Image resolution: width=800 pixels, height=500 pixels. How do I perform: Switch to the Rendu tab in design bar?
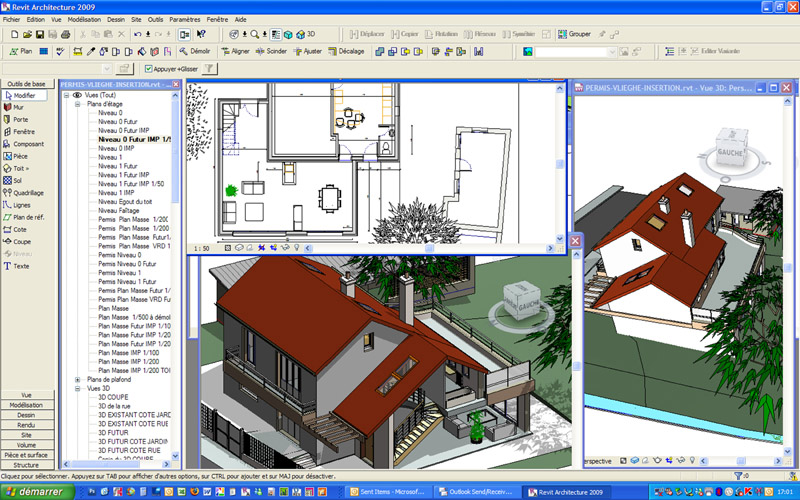click(x=26, y=425)
